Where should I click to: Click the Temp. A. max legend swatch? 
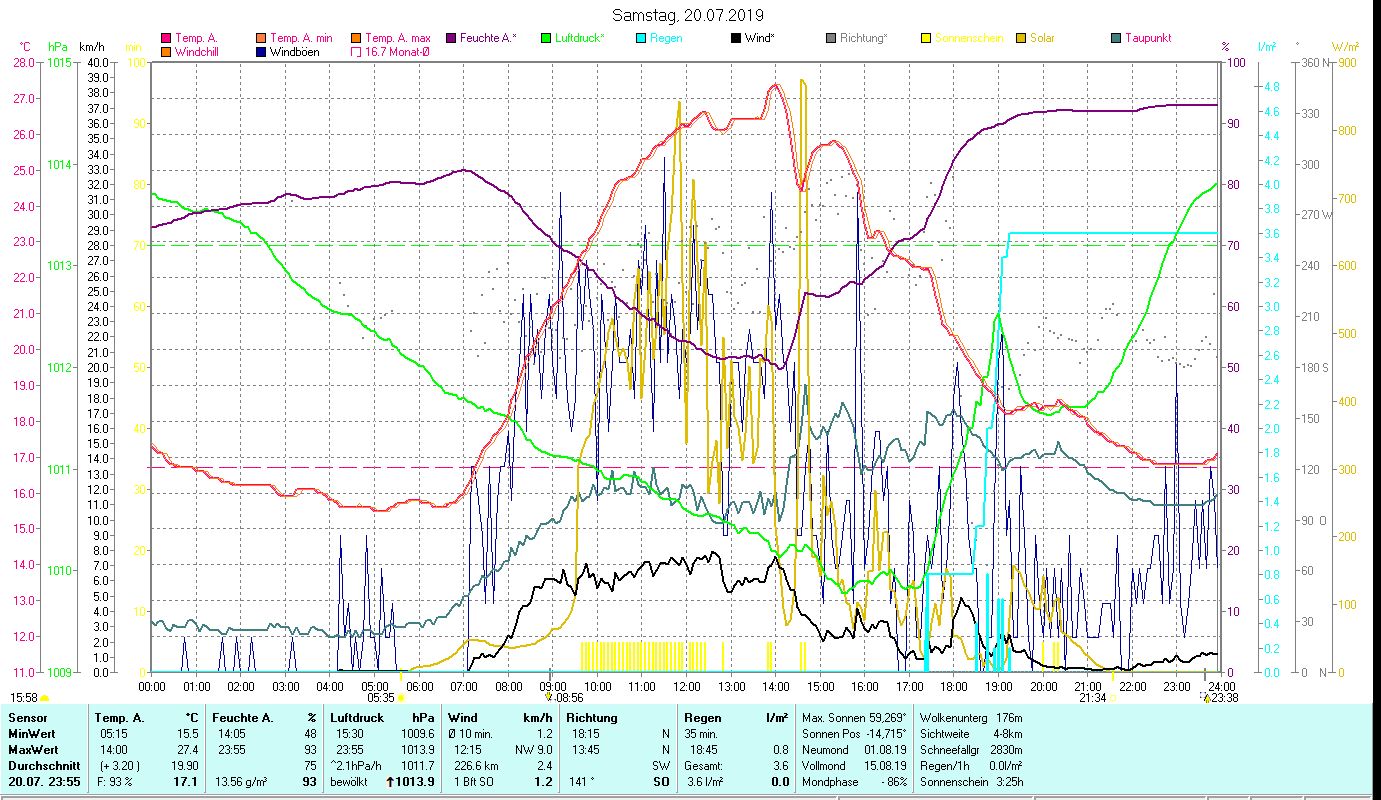click(356, 38)
